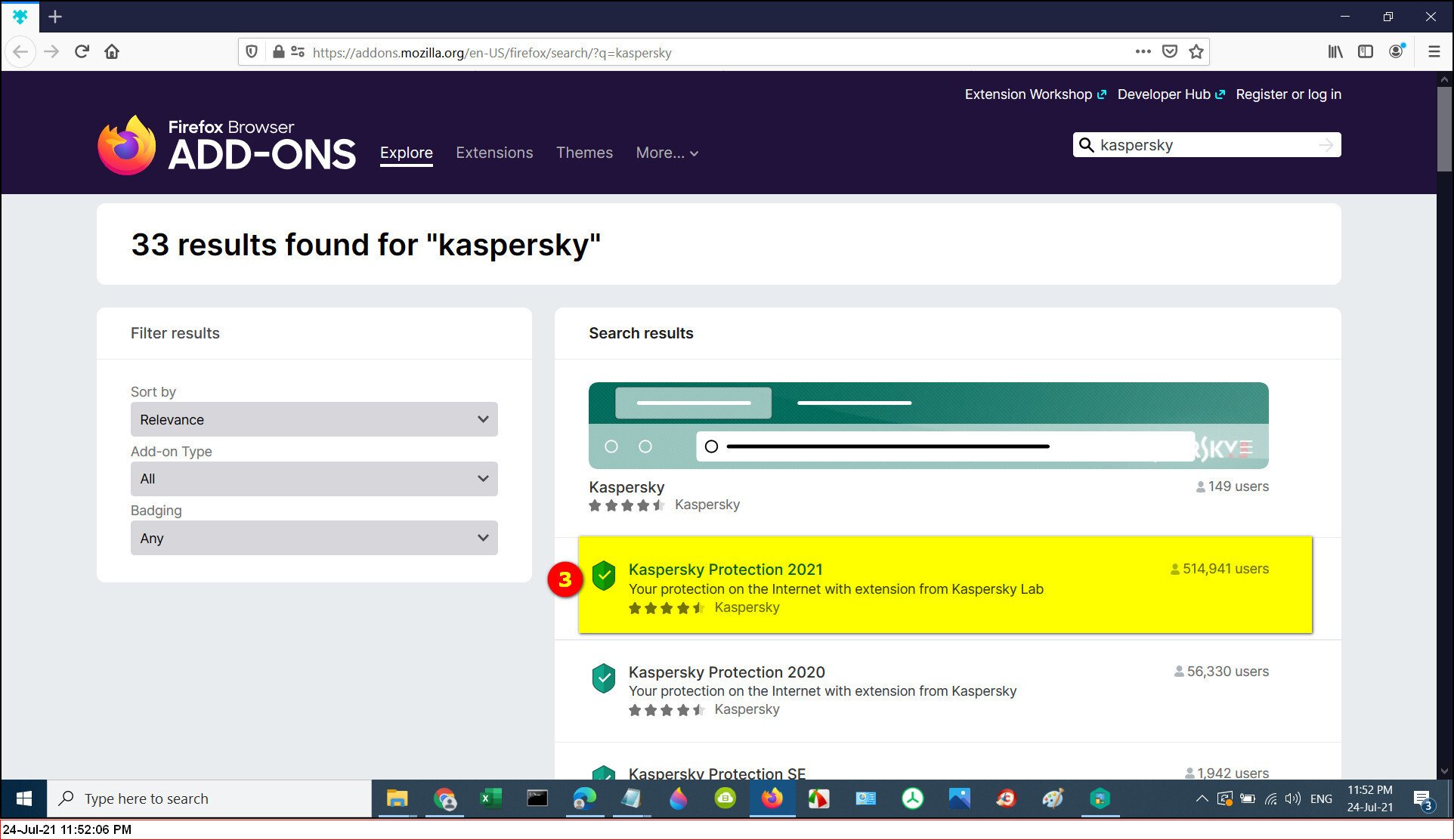Open the Action Center notifications icon
This screenshot has height=840, width=1454.
(1423, 799)
